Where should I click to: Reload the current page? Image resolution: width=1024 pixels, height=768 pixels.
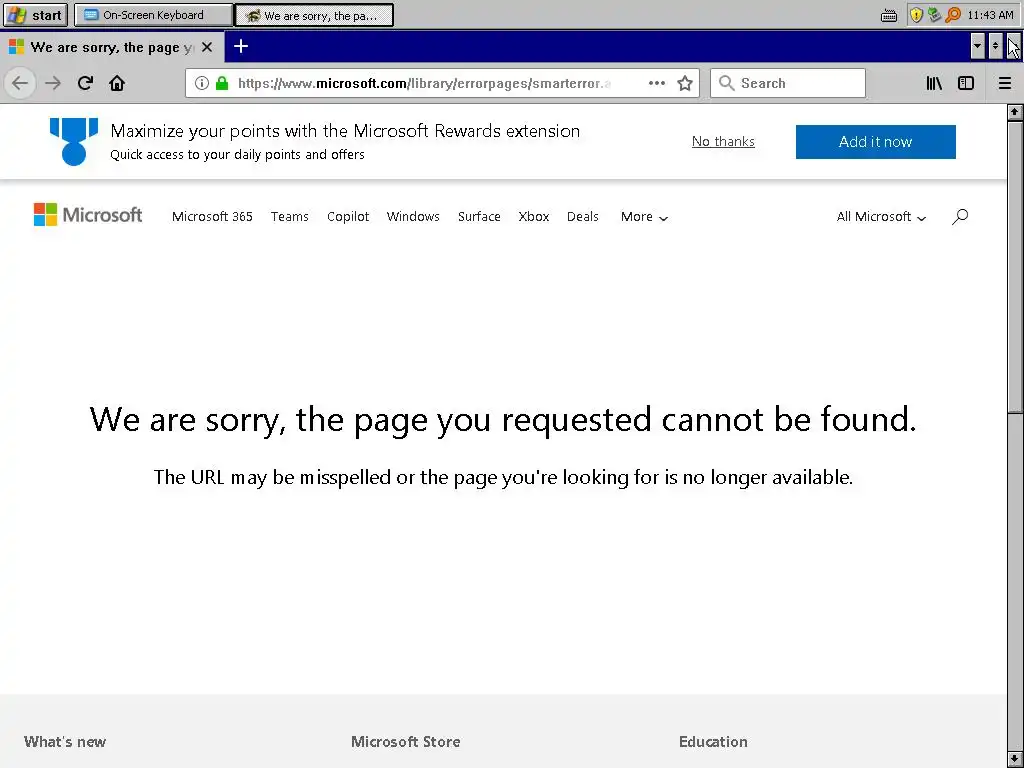tap(85, 83)
